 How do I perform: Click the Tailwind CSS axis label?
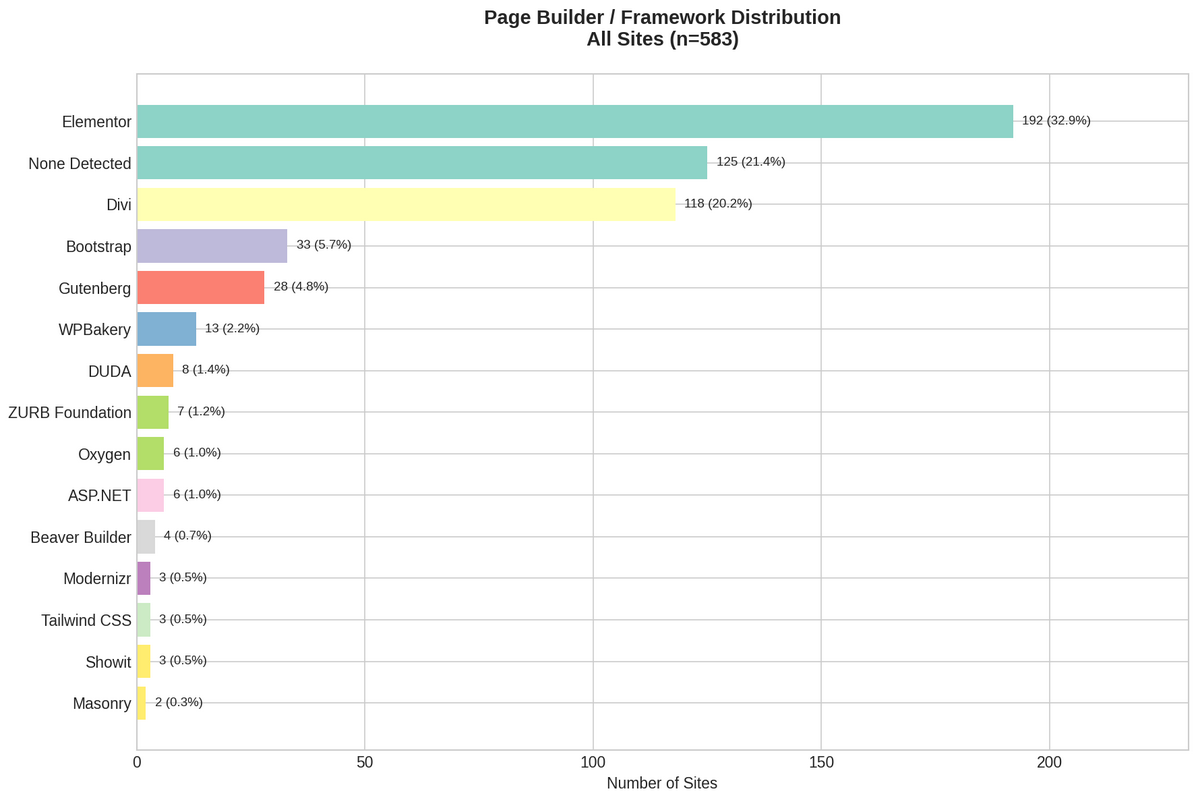(x=86, y=620)
